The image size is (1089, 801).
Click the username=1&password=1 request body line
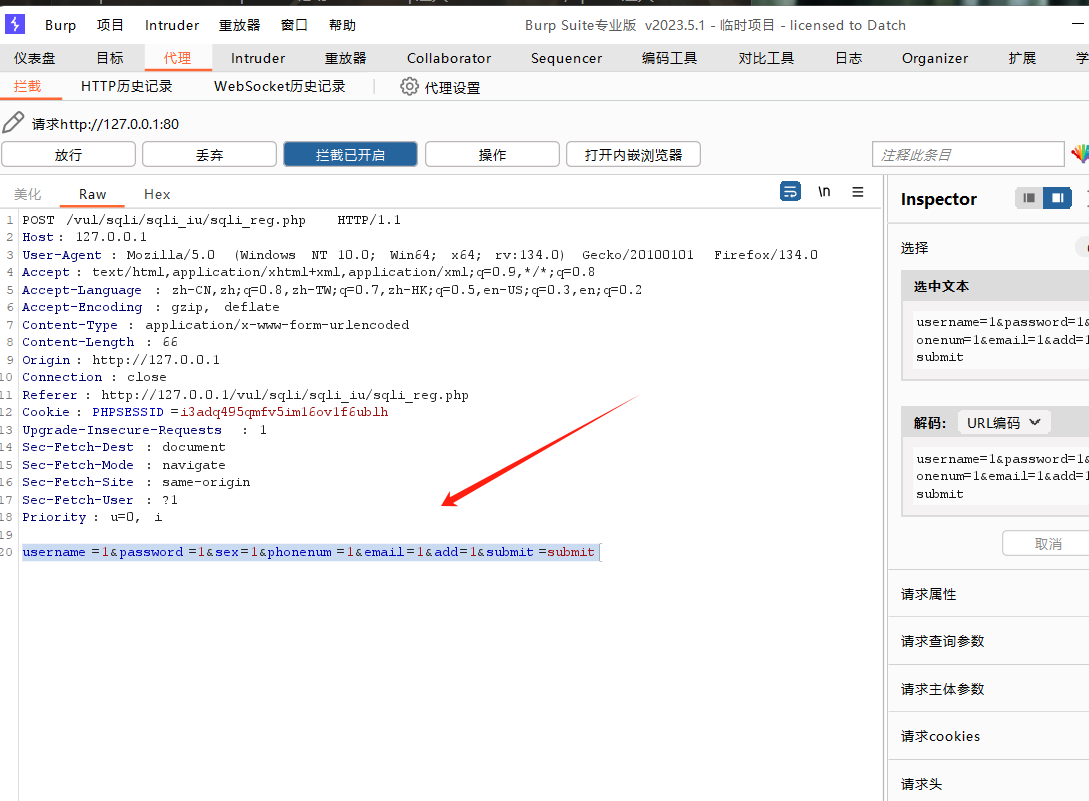[308, 552]
